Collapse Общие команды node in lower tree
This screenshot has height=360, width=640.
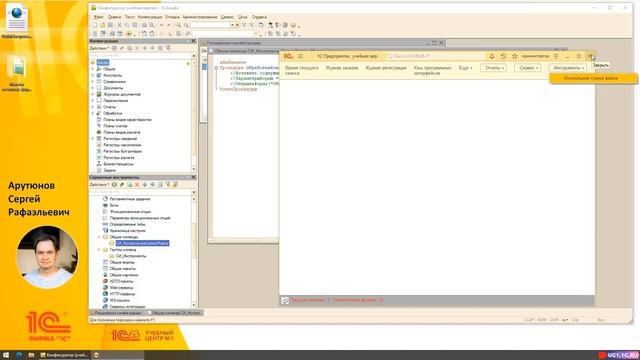pyautogui.click(x=99, y=237)
